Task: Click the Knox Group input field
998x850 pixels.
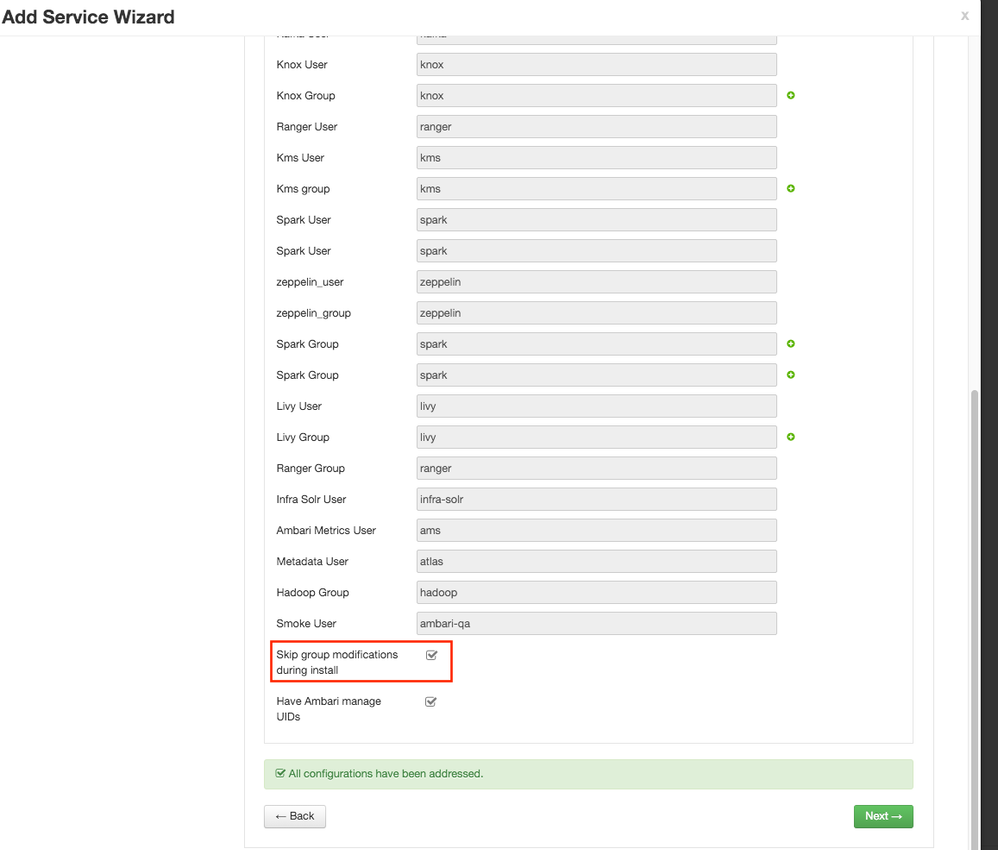Action: click(x=596, y=96)
